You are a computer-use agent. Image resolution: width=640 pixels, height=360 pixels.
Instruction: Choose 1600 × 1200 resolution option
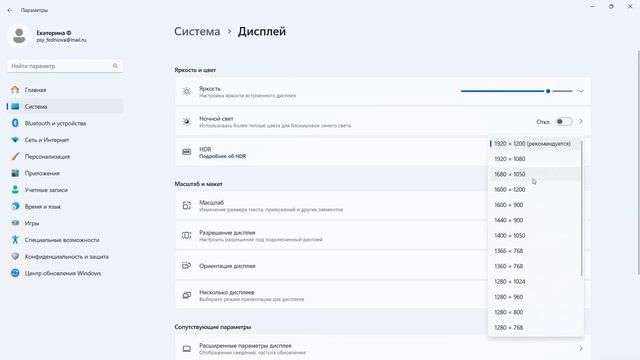[x=534, y=189]
